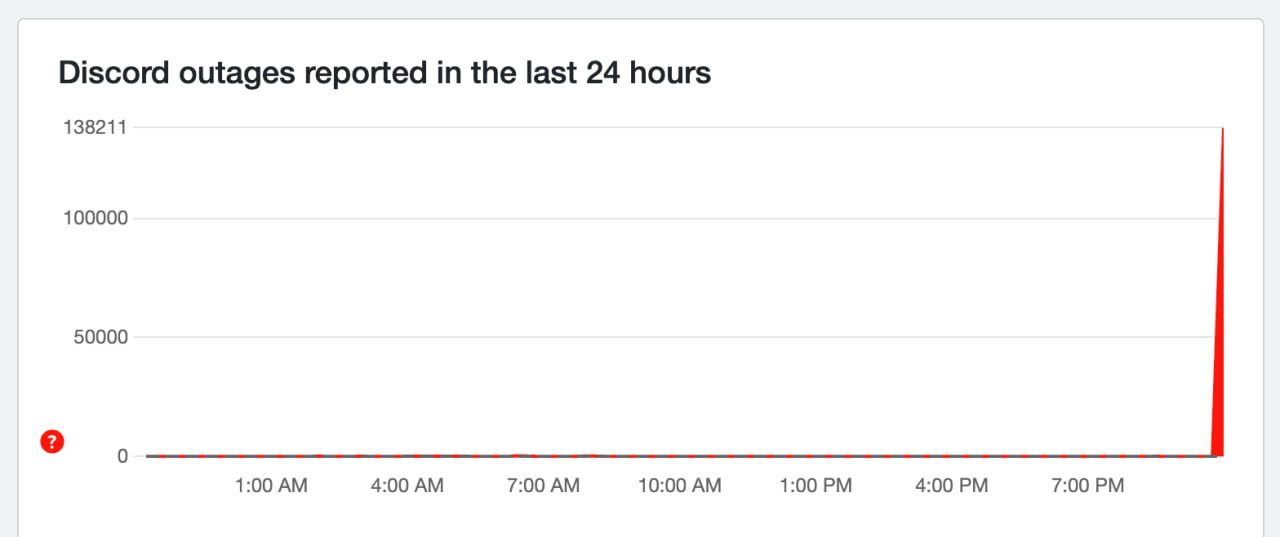Click the 0 label on the y-axis

[x=122, y=456]
